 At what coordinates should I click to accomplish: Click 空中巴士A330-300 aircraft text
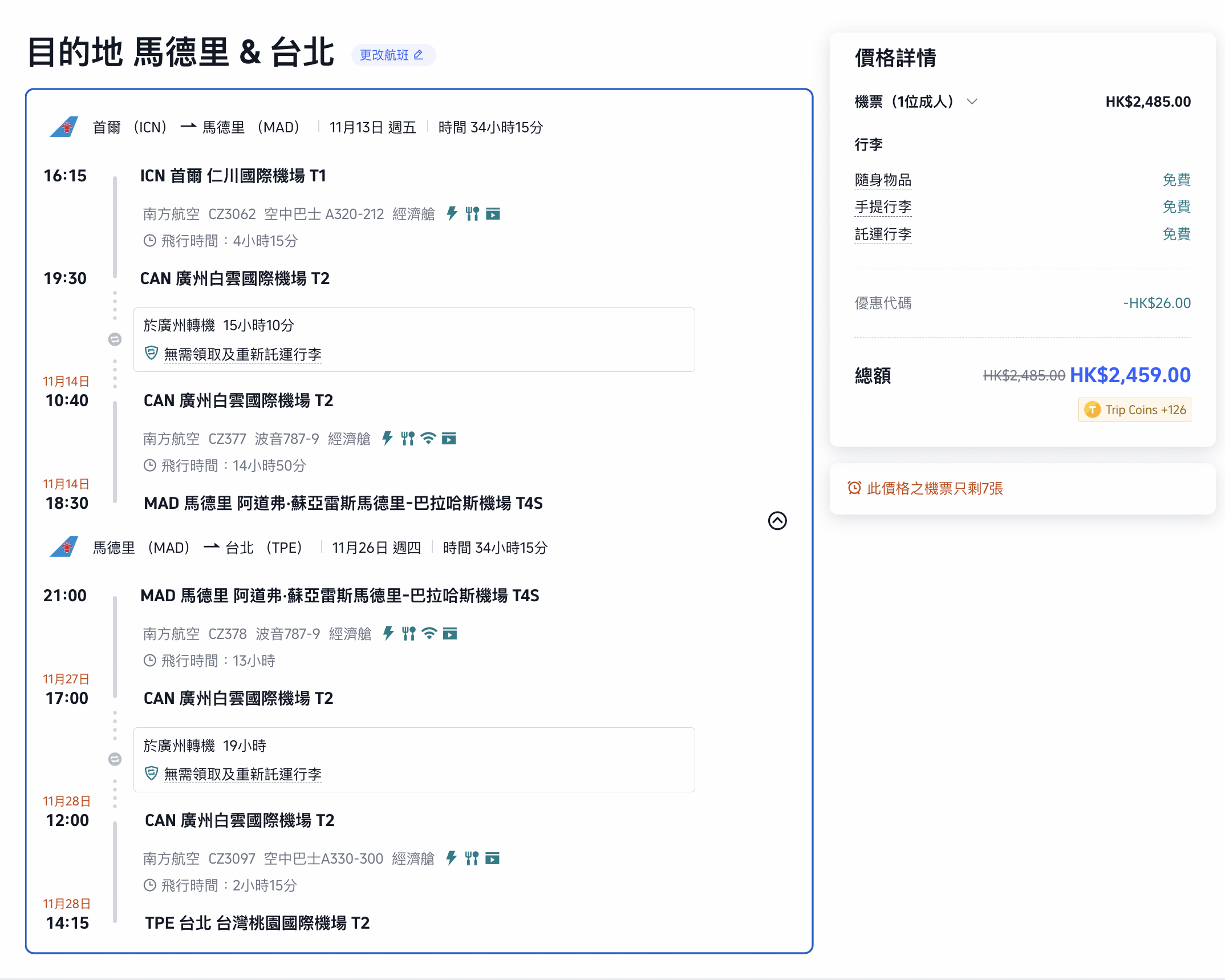(x=323, y=858)
